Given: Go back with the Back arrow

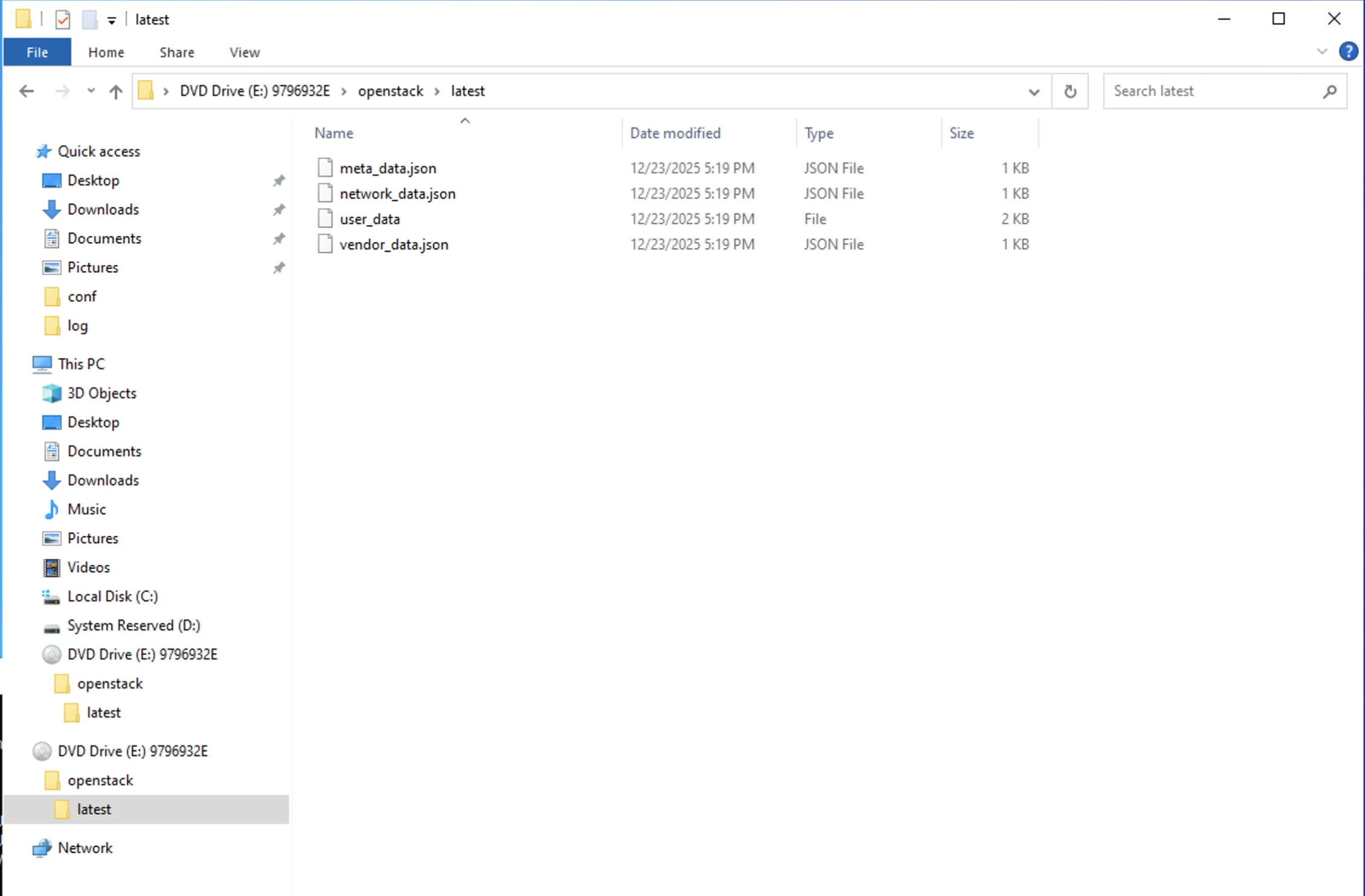Looking at the screenshot, I should tap(27, 91).
